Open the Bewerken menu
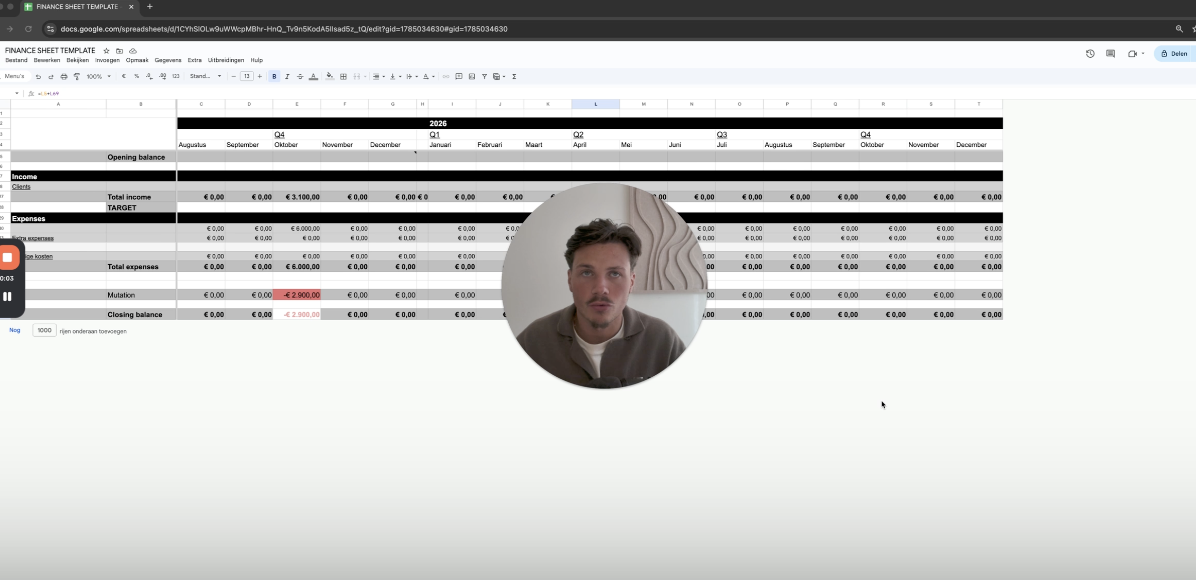The width and height of the screenshot is (1196, 580). 47,60
